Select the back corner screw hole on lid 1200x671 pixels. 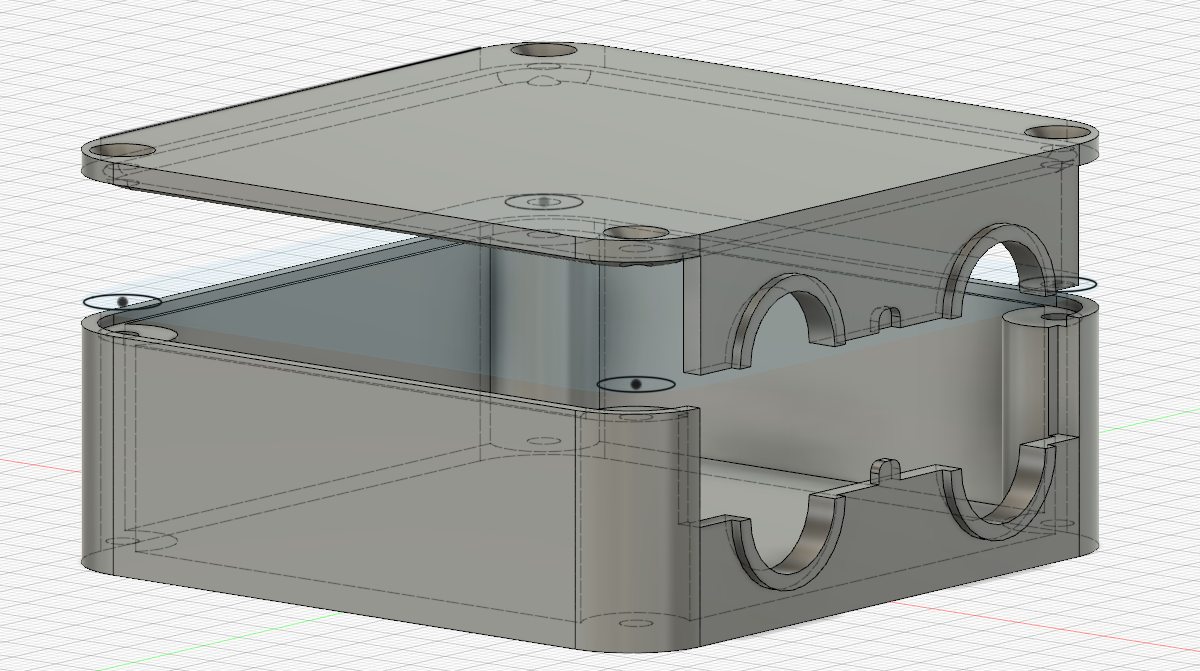pos(544,50)
